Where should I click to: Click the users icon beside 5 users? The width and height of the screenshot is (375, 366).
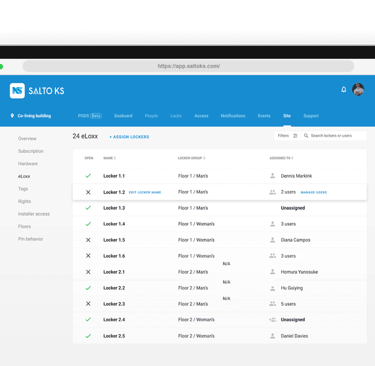(272, 304)
